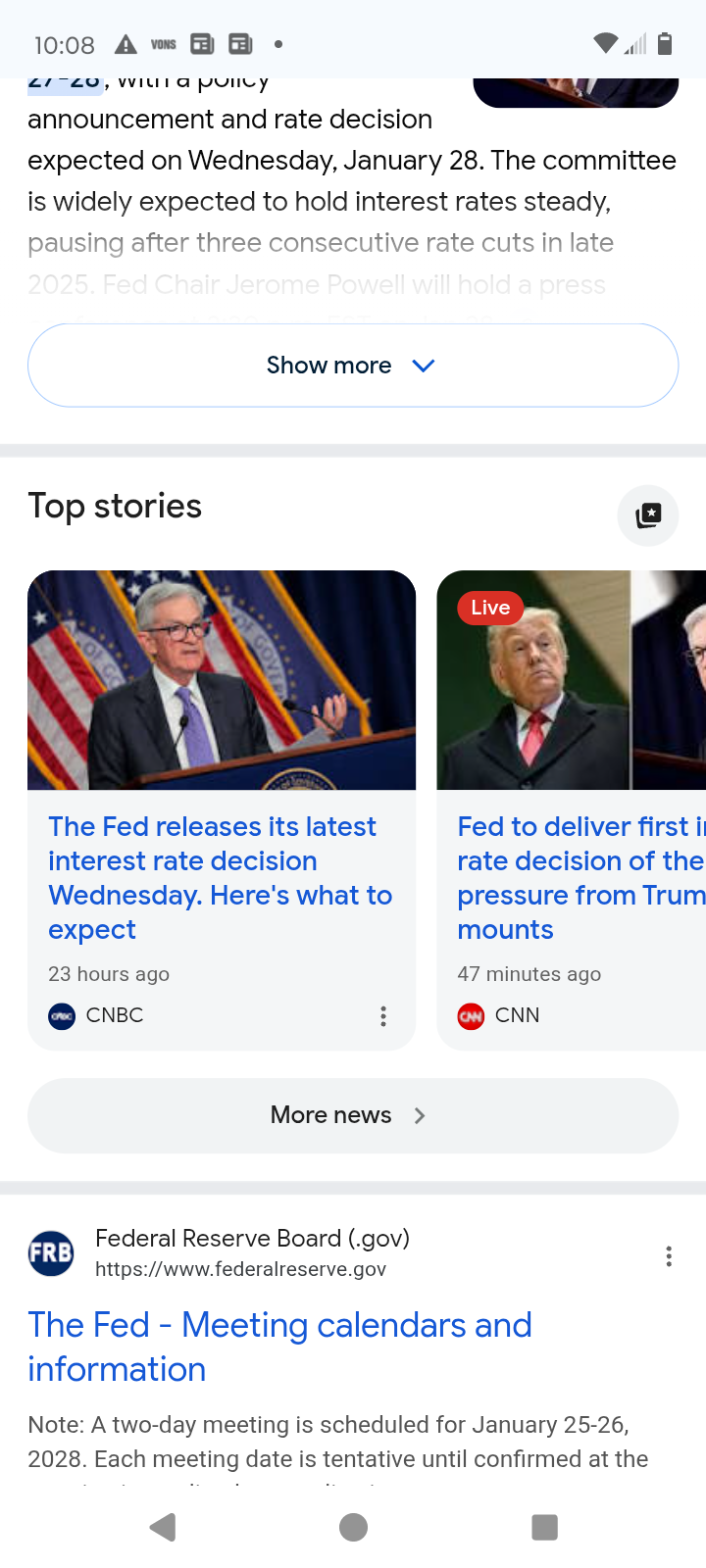This screenshot has width=706, height=1568.
Task: Tap the warning notification icon in status bar
Action: [126, 44]
